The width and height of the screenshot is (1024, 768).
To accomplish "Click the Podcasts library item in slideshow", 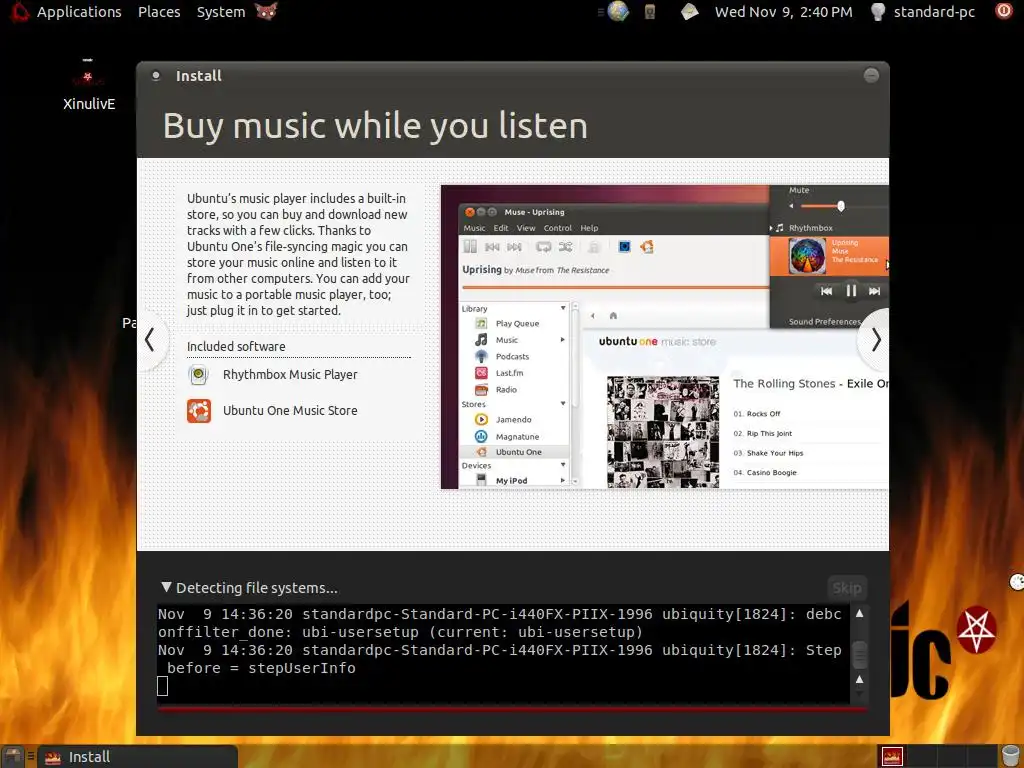I will 511,357.
